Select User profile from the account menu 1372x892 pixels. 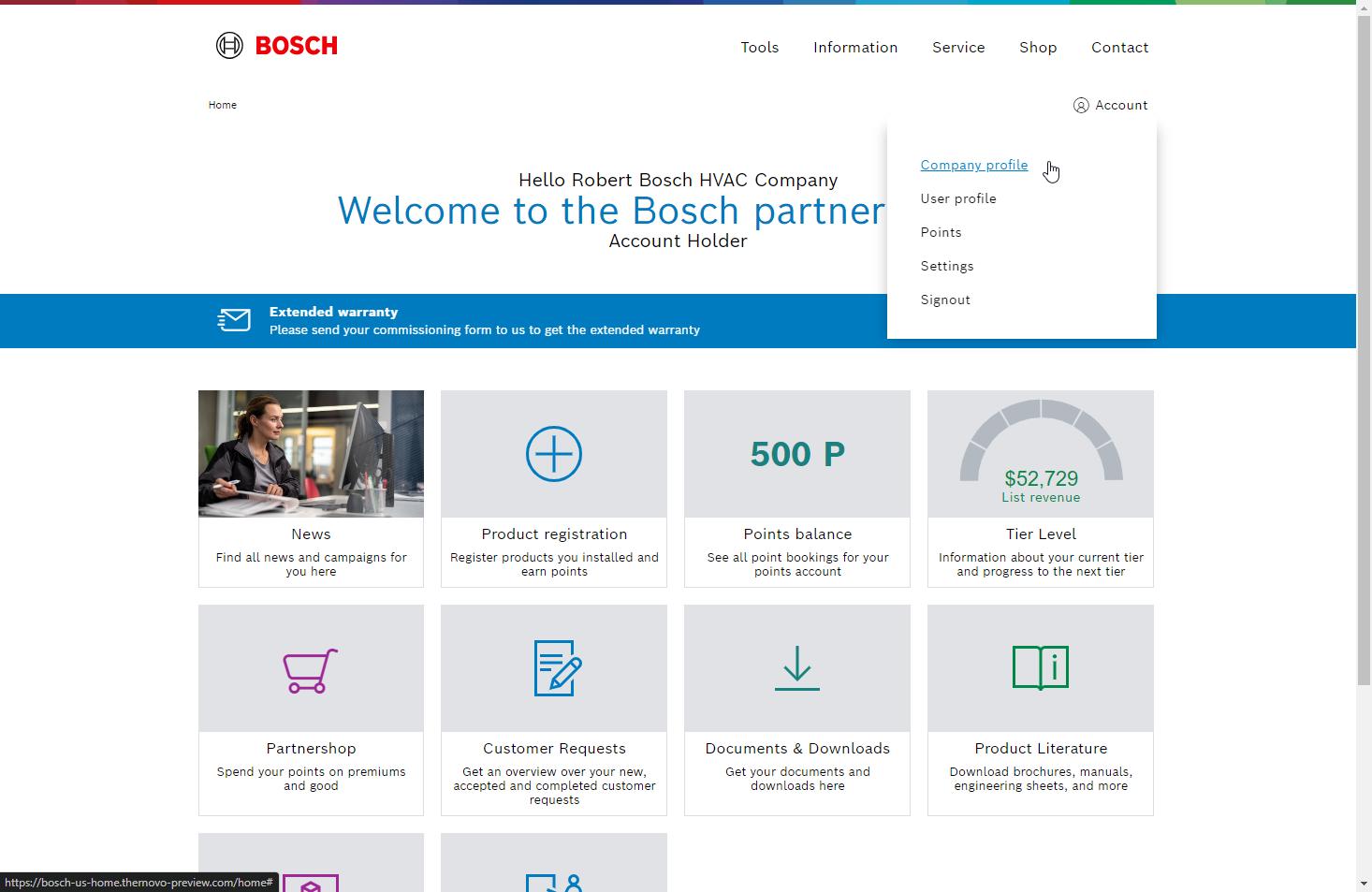[958, 199]
